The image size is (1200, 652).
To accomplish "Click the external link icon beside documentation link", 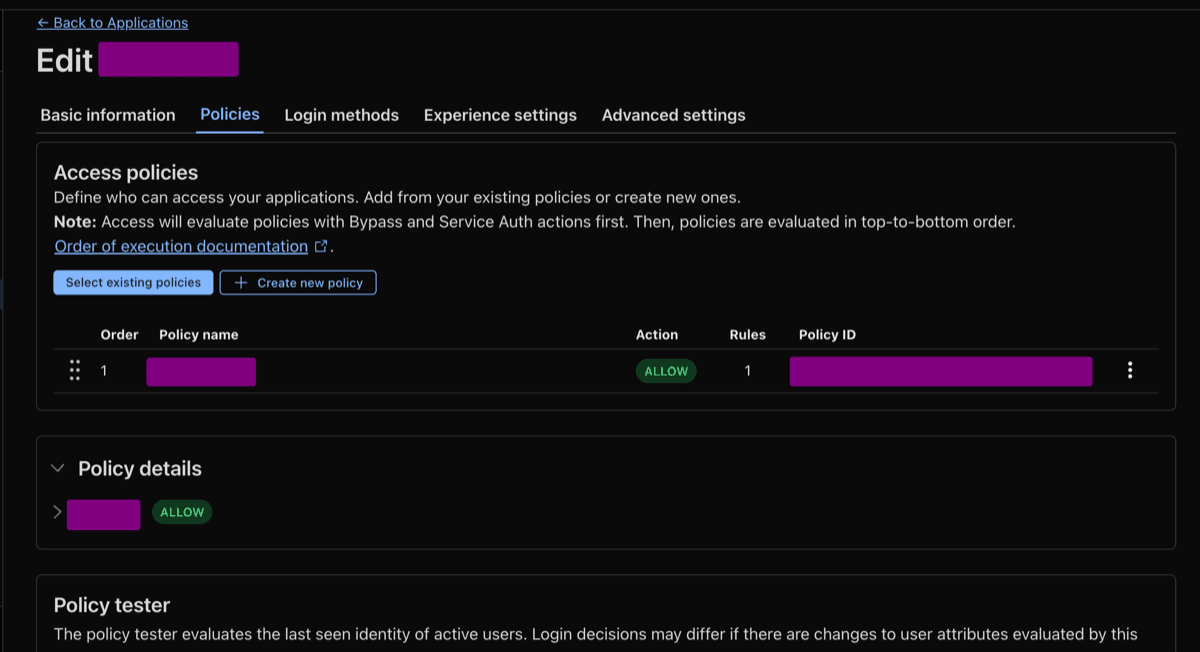I will [321, 246].
